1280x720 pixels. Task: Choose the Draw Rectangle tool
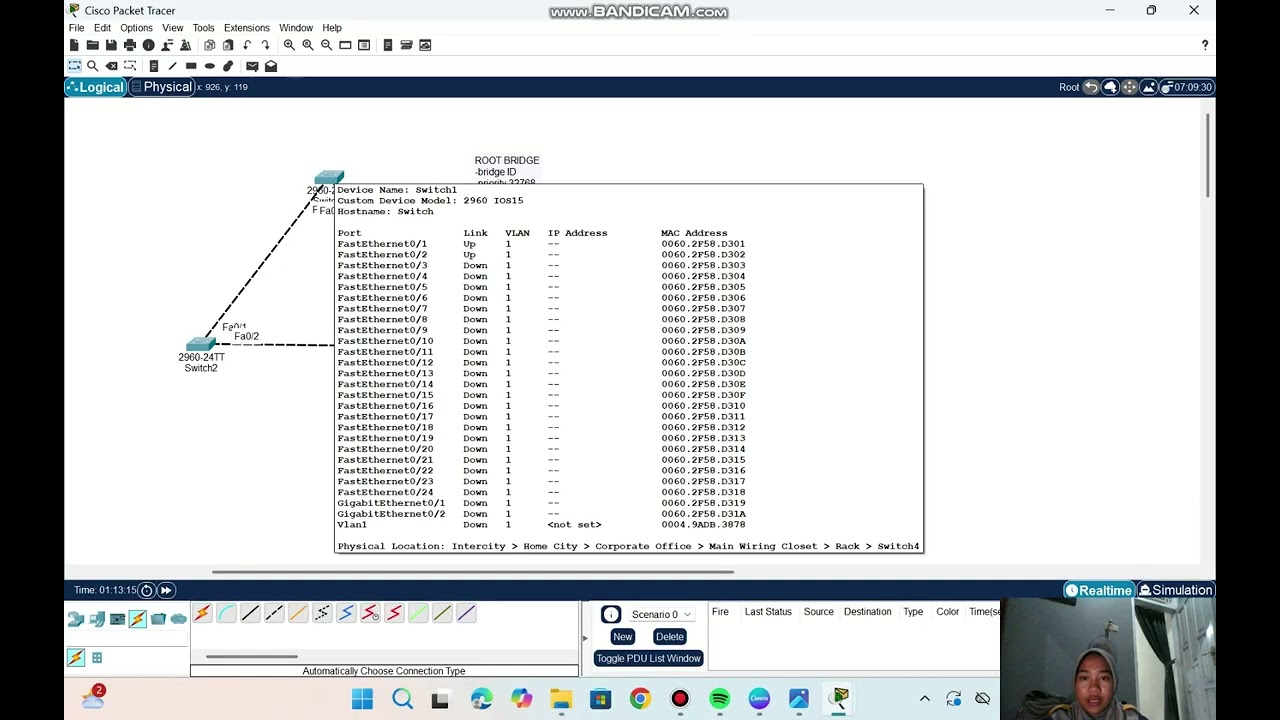pos(191,66)
